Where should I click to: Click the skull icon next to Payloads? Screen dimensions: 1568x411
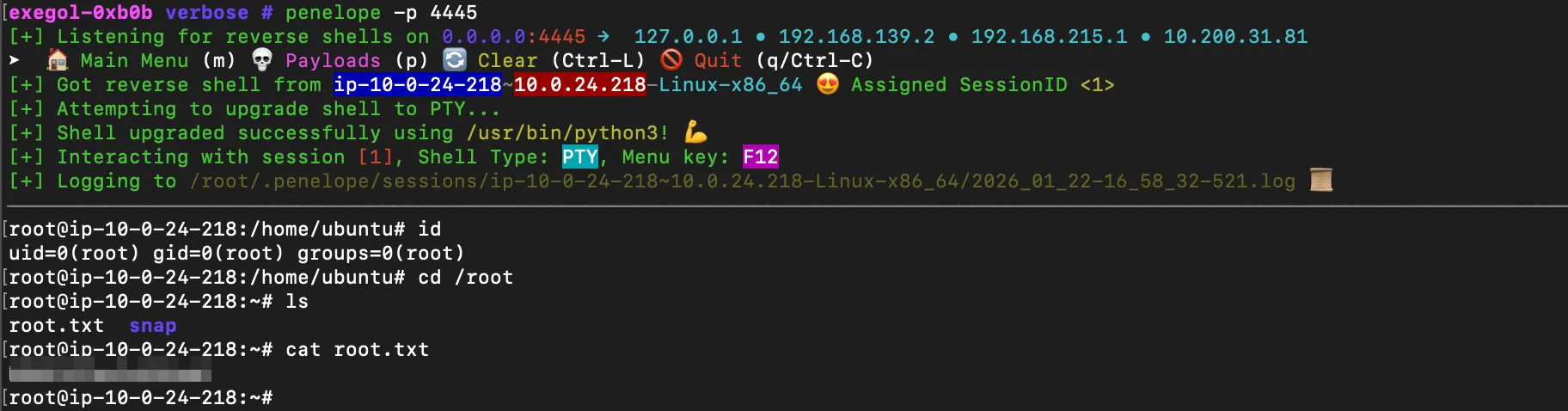pos(262,60)
